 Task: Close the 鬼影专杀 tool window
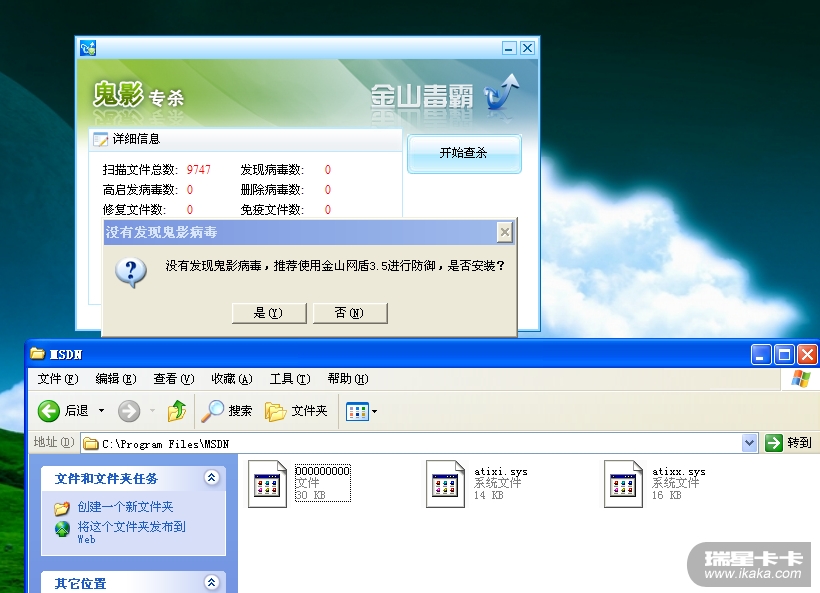point(527,48)
